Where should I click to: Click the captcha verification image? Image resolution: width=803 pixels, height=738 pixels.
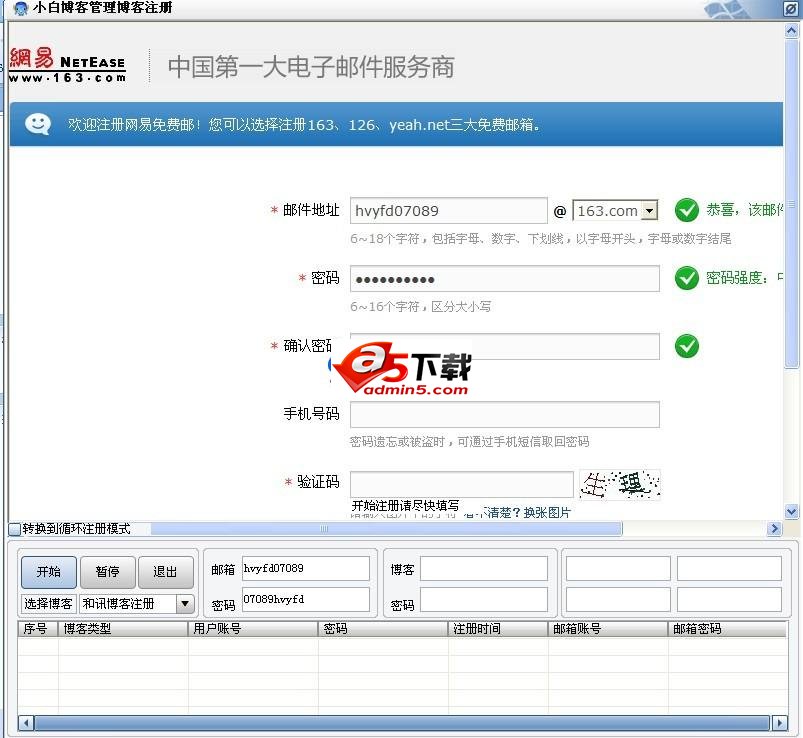point(619,483)
